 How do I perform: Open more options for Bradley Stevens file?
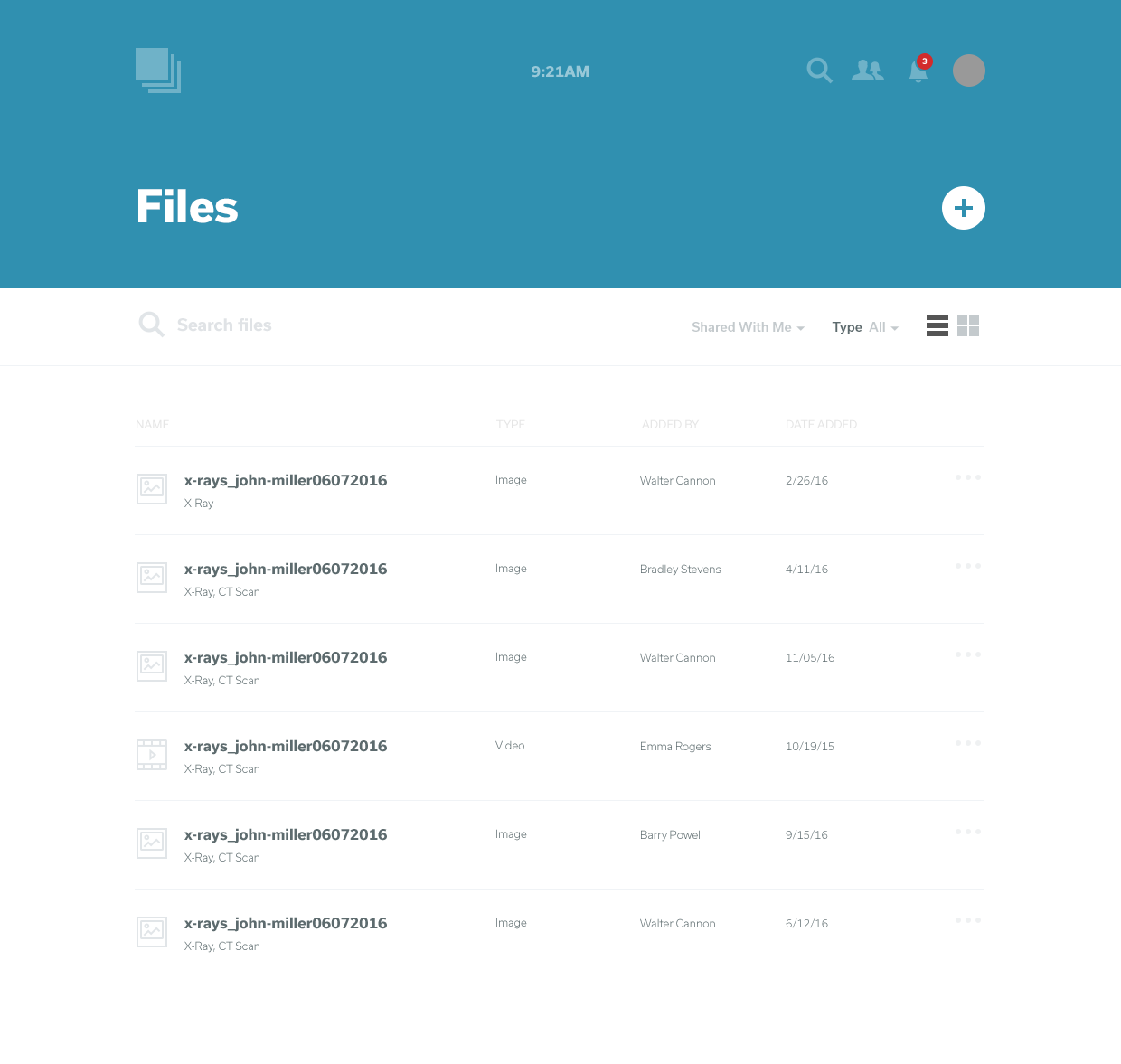coord(968,566)
